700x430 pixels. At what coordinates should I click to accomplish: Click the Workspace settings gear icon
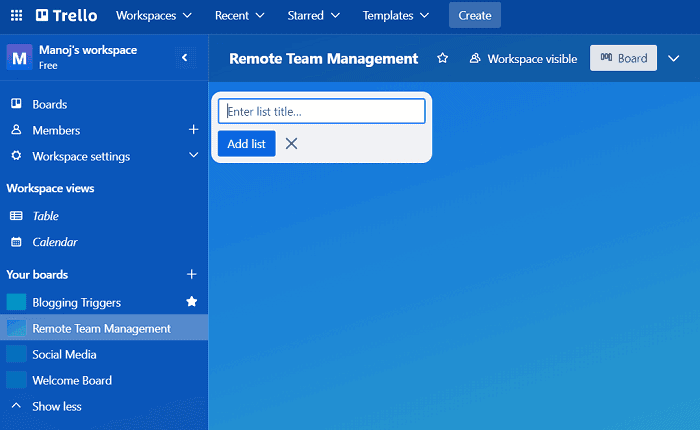(16, 155)
